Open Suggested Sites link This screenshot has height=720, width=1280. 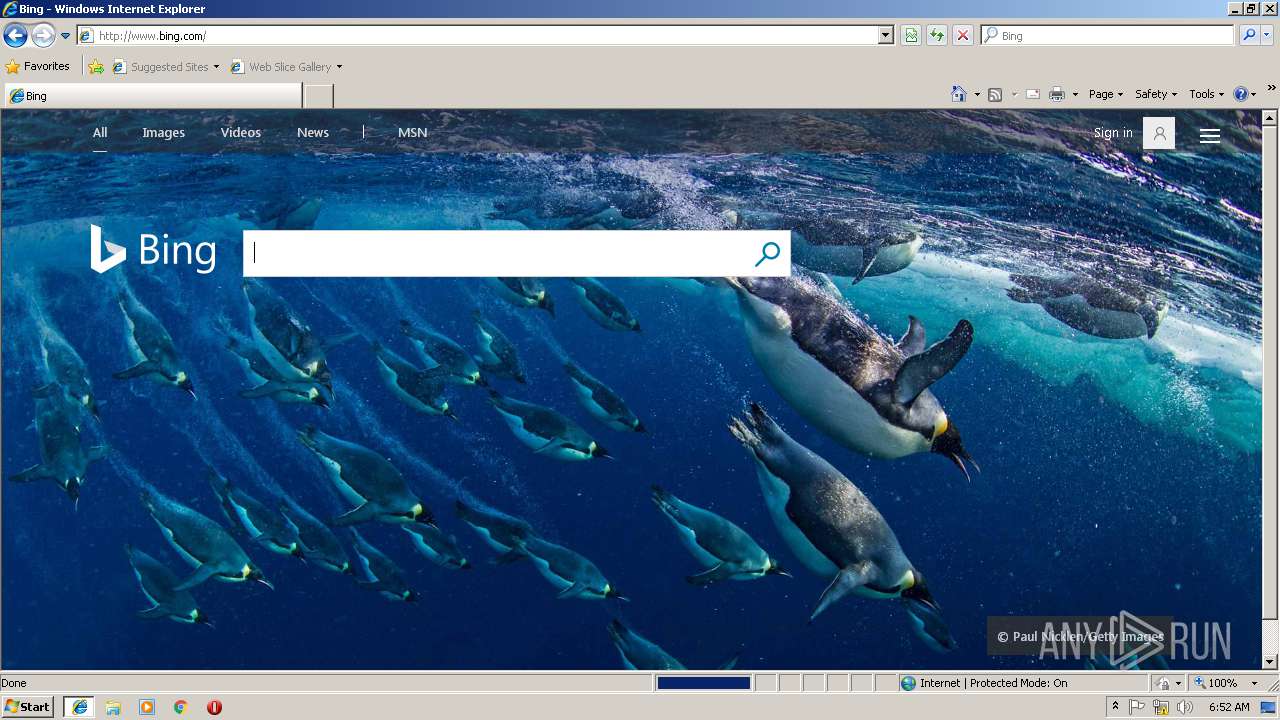[165, 67]
